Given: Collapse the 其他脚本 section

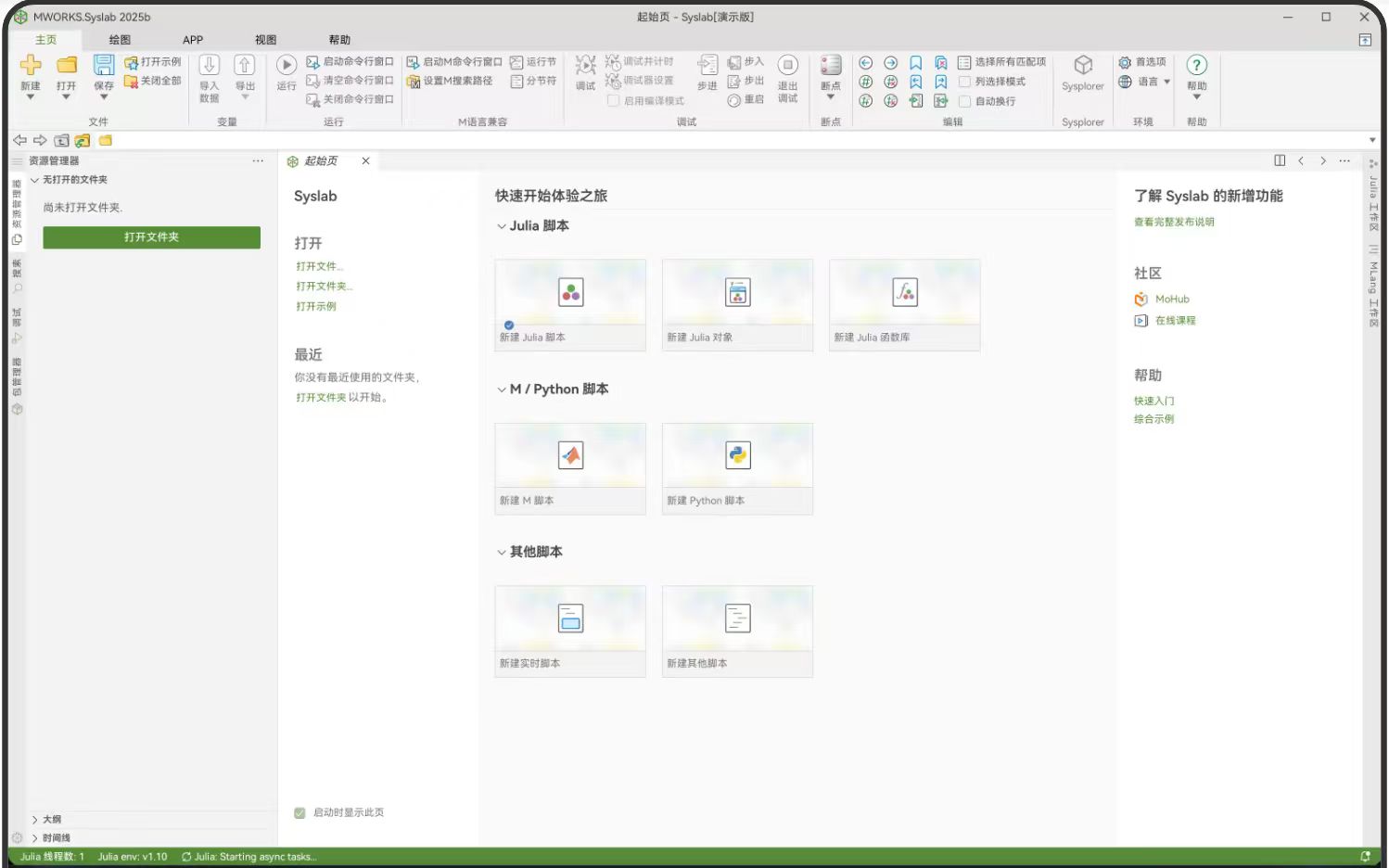Looking at the screenshot, I should tap(502, 552).
